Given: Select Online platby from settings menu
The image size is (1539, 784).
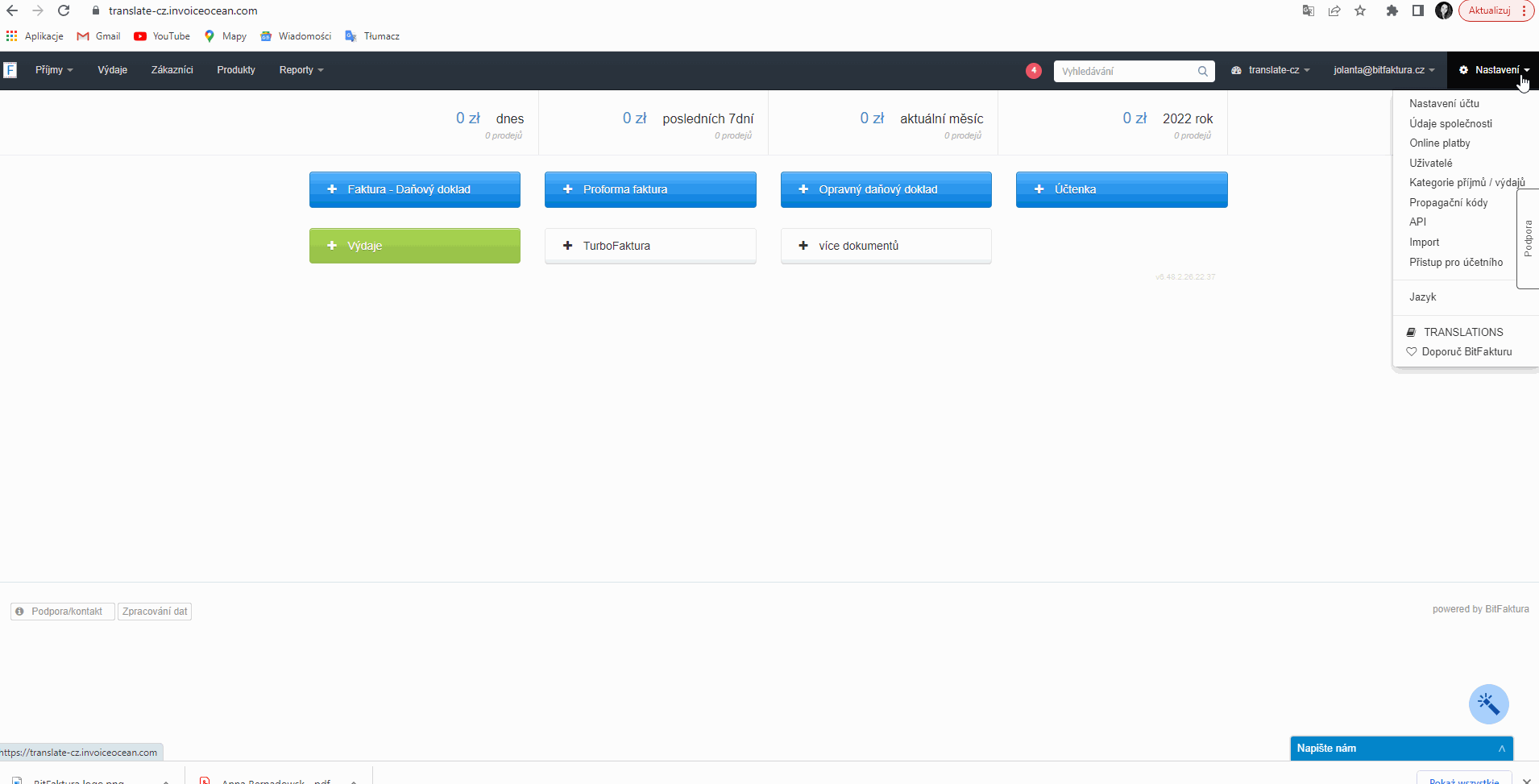Looking at the screenshot, I should [x=1440, y=143].
